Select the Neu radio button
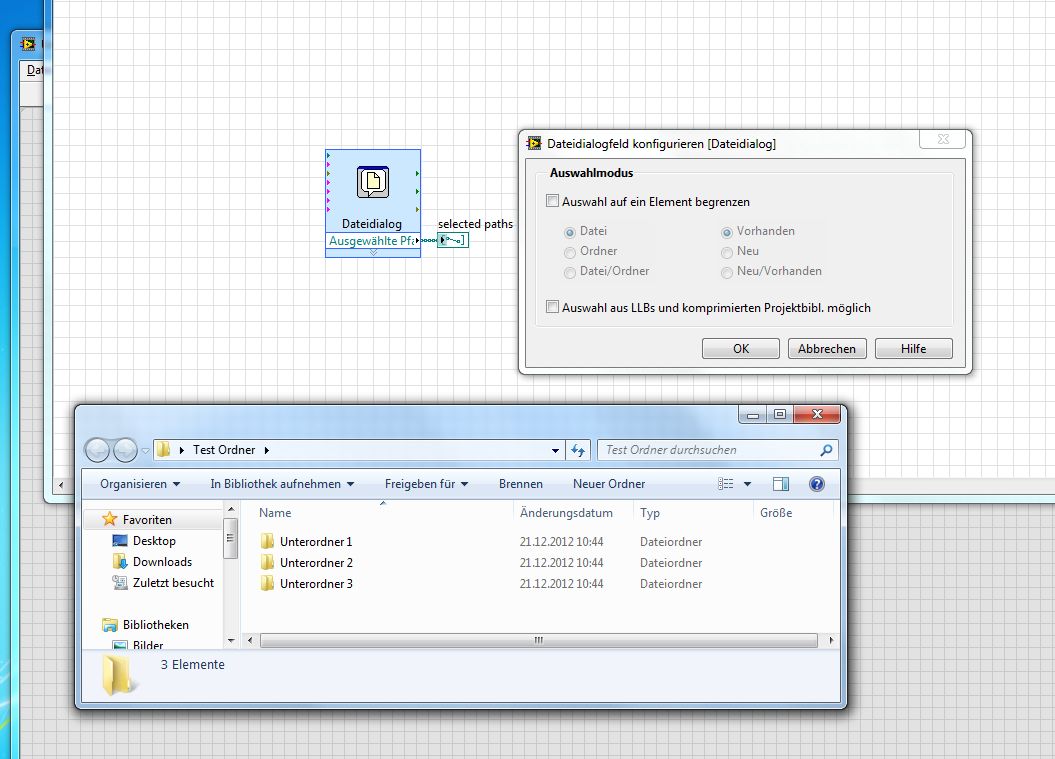 [727, 252]
